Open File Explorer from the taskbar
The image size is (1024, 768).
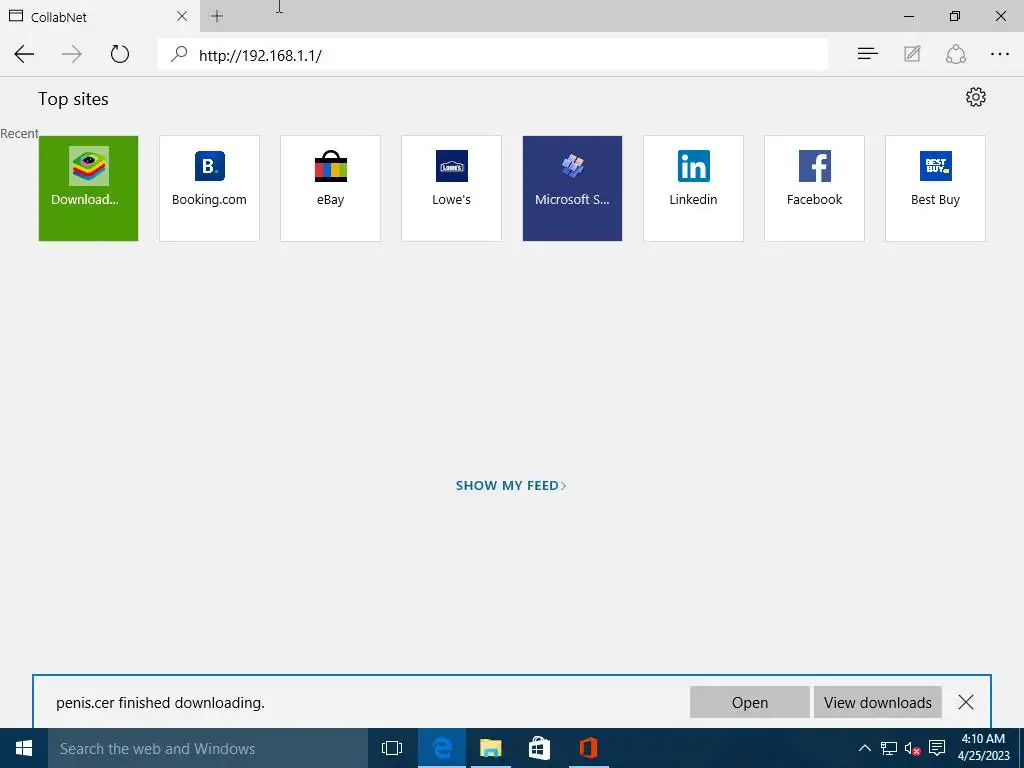click(490, 748)
